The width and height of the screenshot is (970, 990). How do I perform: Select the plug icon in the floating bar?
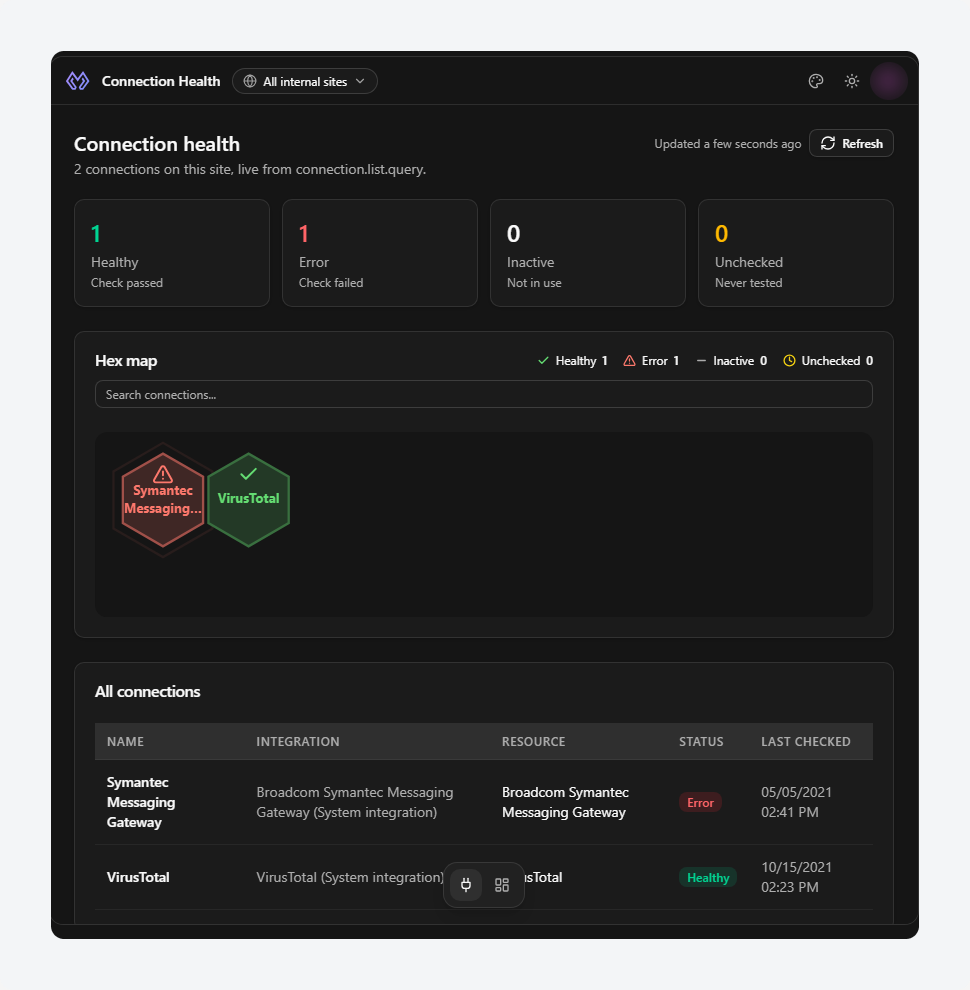point(466,885)
